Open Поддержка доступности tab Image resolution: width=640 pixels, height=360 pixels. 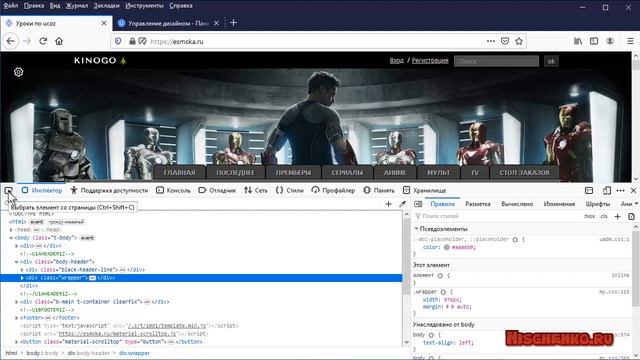coord(109,191)
